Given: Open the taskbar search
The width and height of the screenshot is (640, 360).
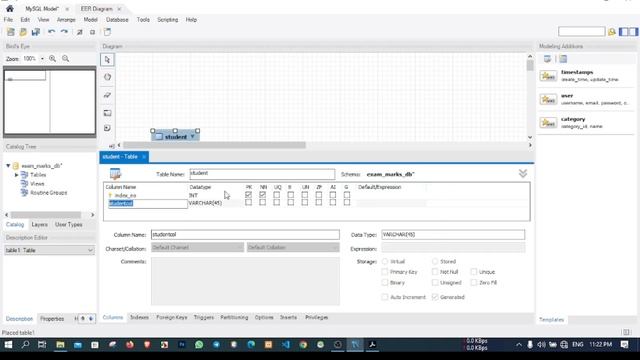Looking at the screenshot, I should click(x=25, y=345).
